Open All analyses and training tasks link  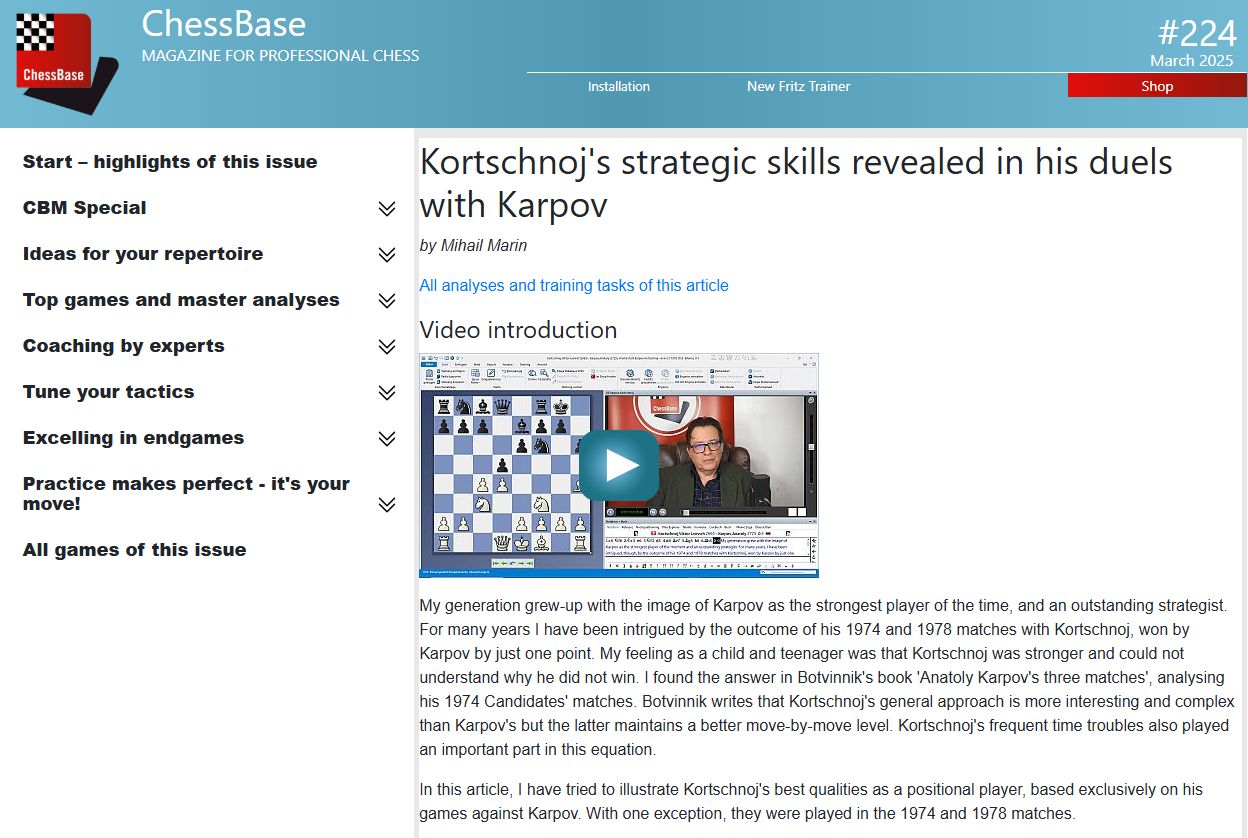point(573,286)
